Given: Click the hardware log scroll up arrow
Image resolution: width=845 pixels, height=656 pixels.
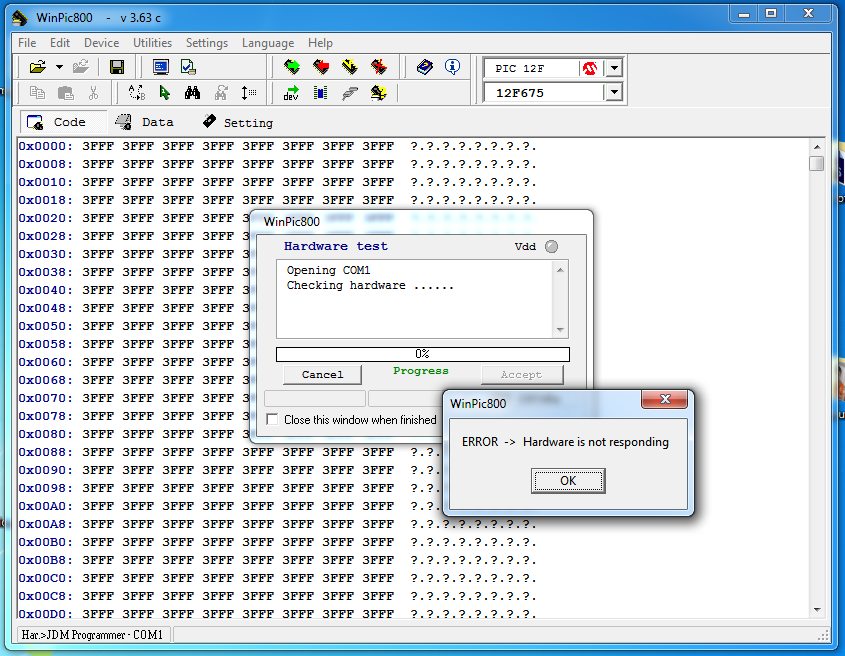Looking at the screenshot, I should click(560, 270).
